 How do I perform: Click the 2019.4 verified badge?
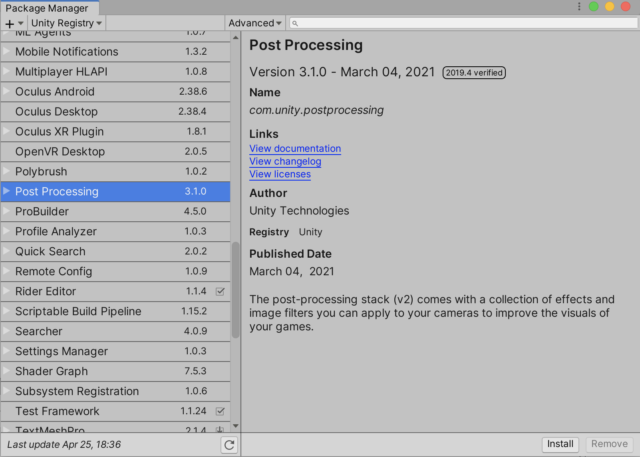(x=474, y=73)
